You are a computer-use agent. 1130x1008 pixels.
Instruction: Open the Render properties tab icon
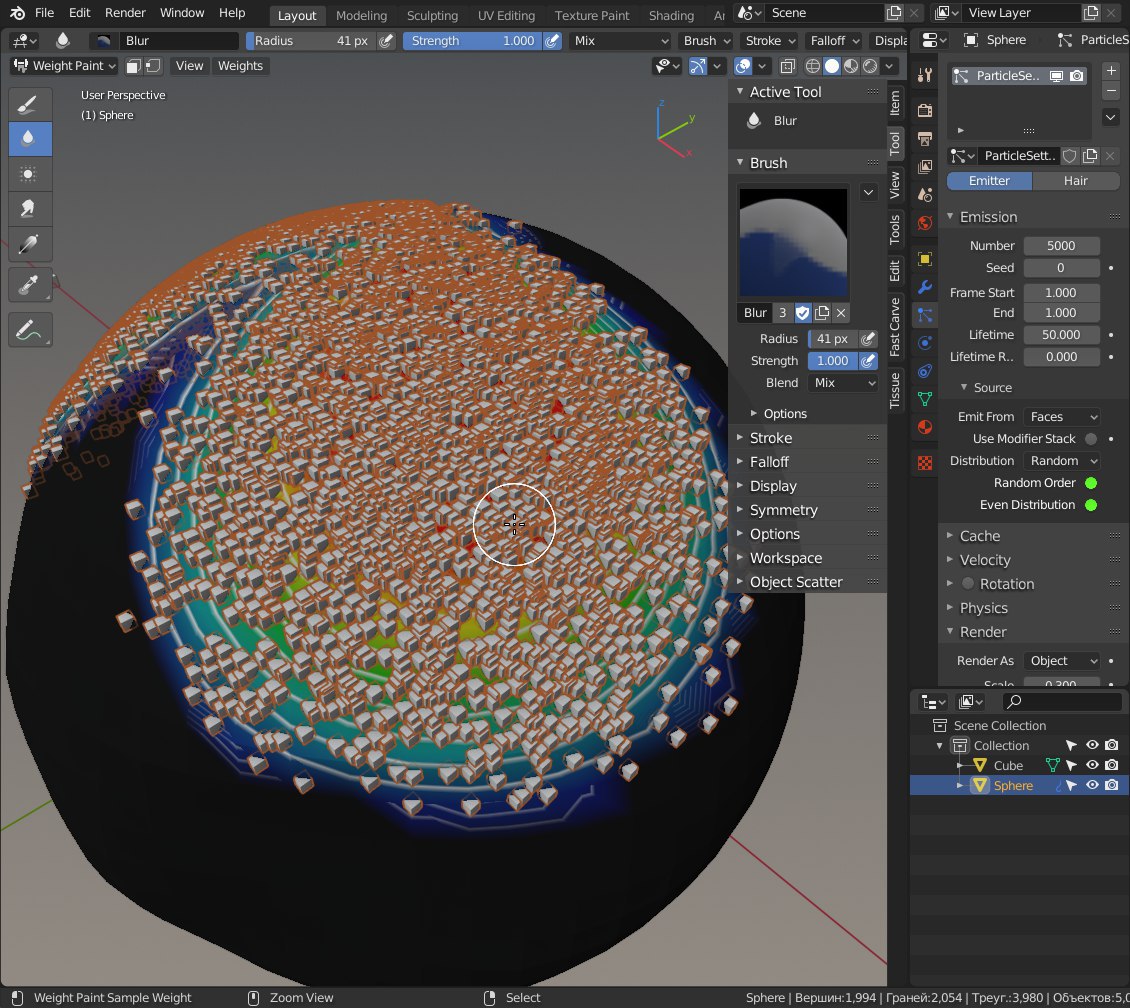925,111
